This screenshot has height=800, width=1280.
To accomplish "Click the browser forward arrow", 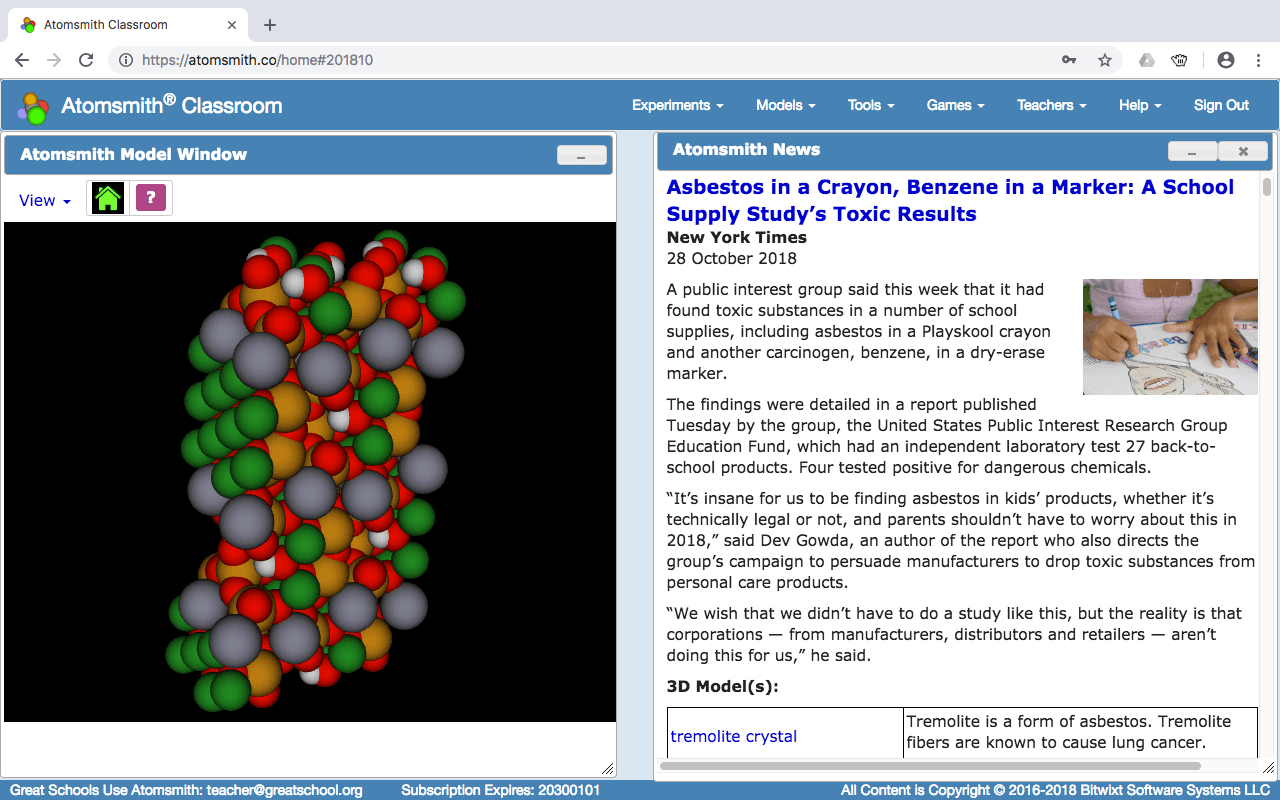I will point(54,60).
